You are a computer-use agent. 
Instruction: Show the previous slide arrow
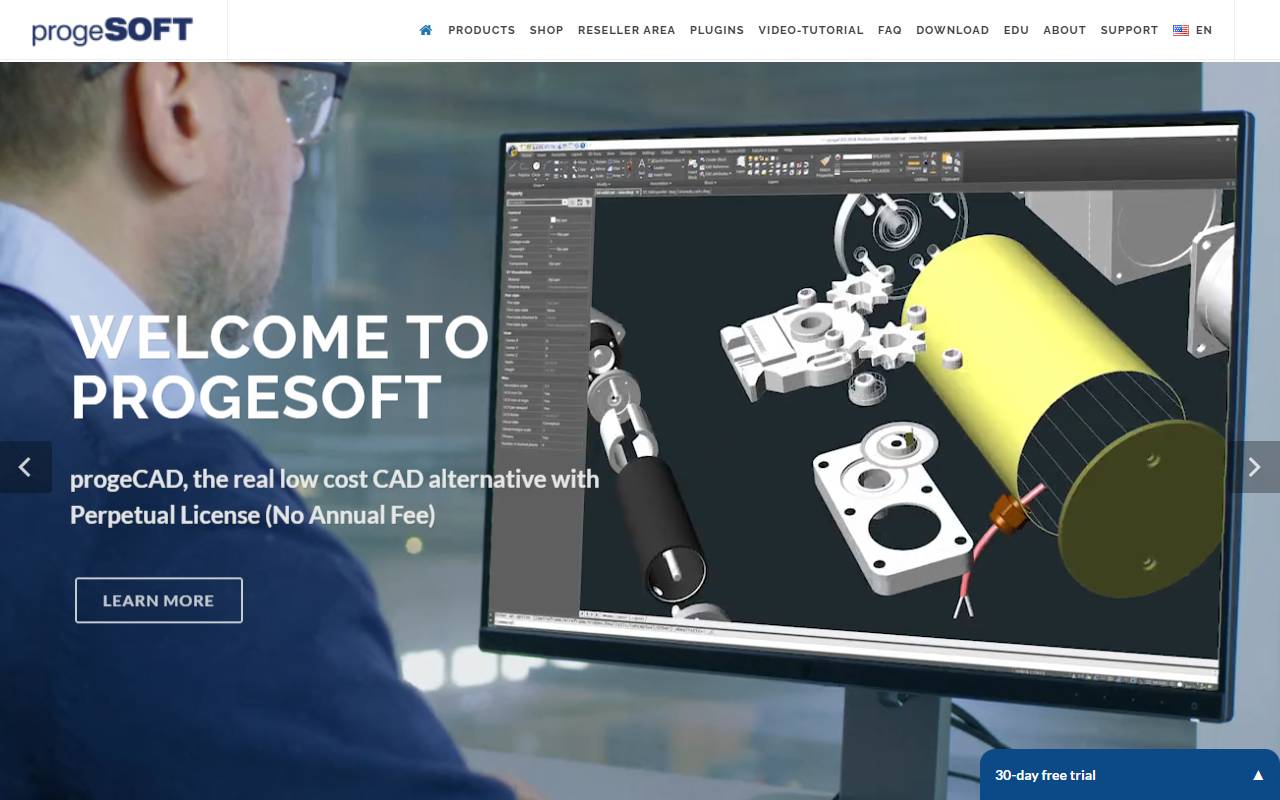[x=26, y=467]
